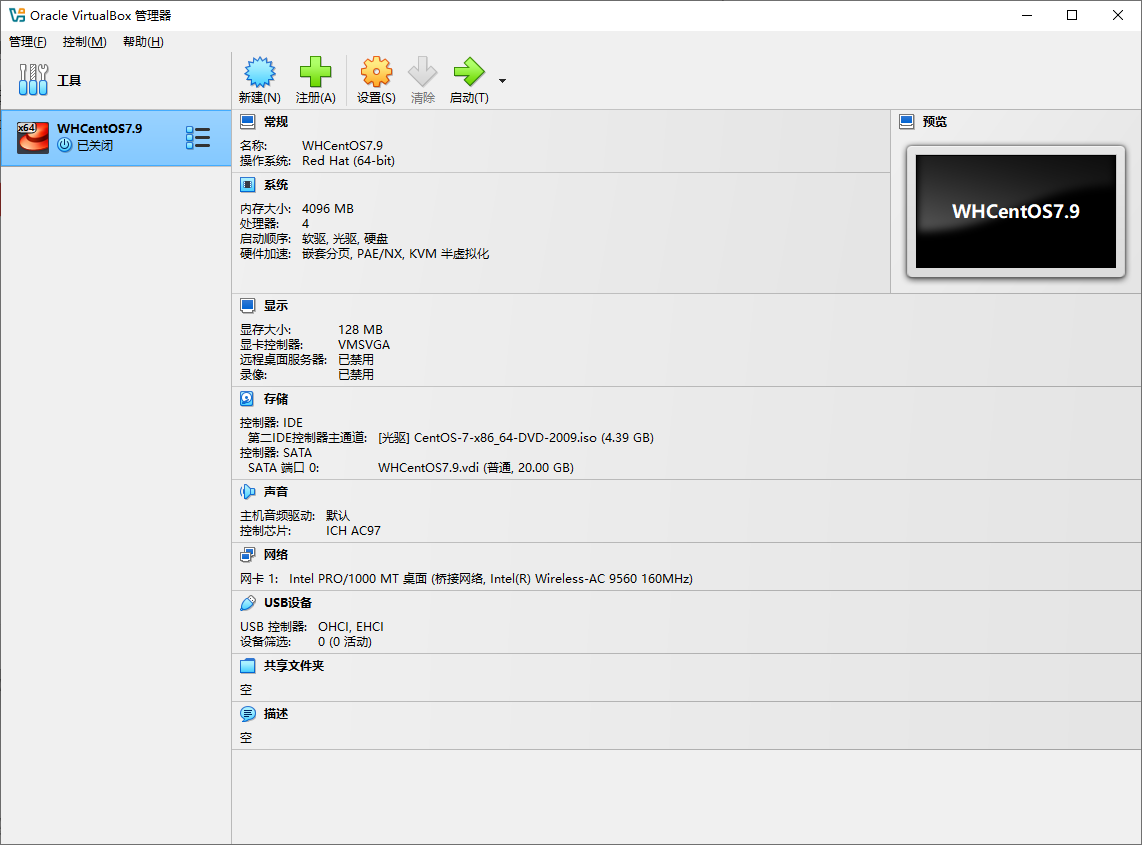Open the 显示 section header link
The width and height of the screenshot is (1142, 845).
coord(276,306)
